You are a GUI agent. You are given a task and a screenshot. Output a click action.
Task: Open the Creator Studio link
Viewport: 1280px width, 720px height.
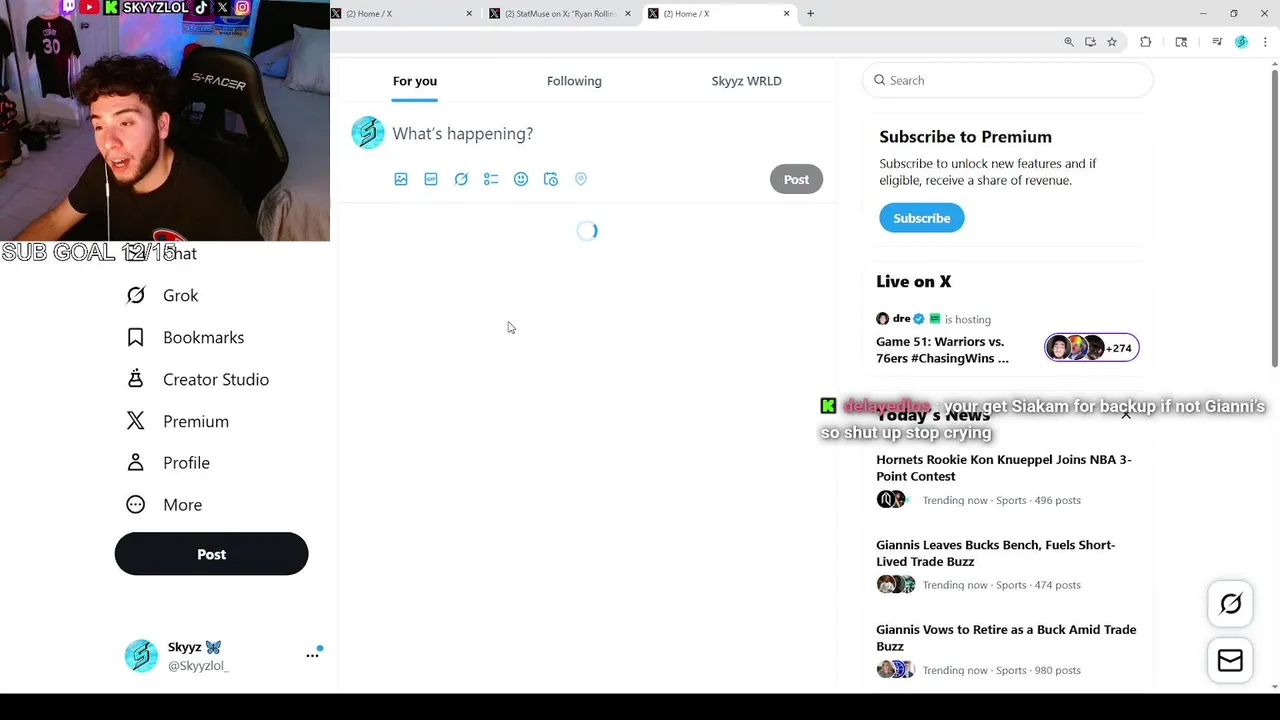click(216, 379)
